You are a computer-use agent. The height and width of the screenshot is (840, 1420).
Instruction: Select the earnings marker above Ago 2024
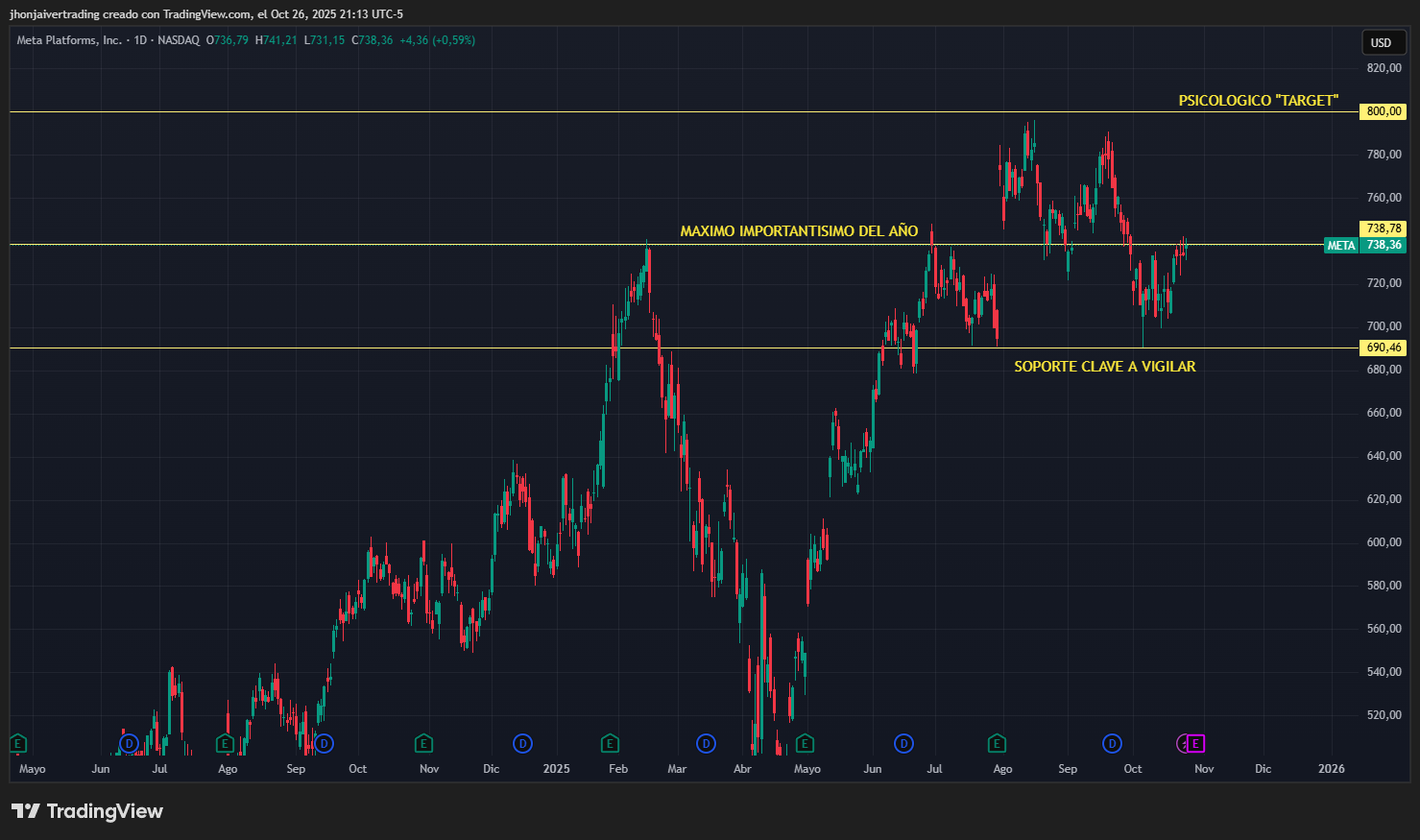(225, 743)
